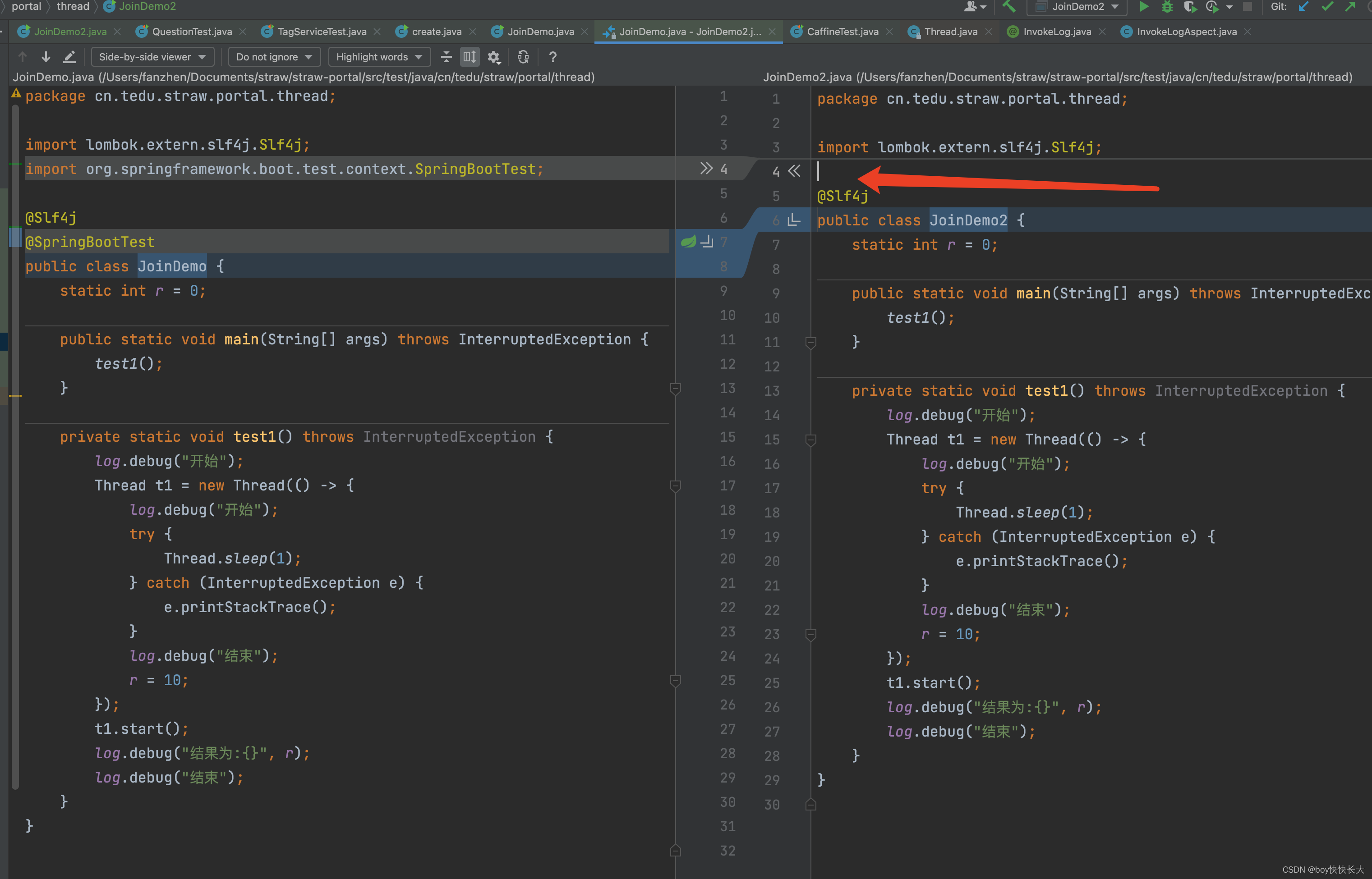This screenshot has height=879, width=1372.
Task: Open InvokeLogAspect.java tab
Action: coord(1187,32)
